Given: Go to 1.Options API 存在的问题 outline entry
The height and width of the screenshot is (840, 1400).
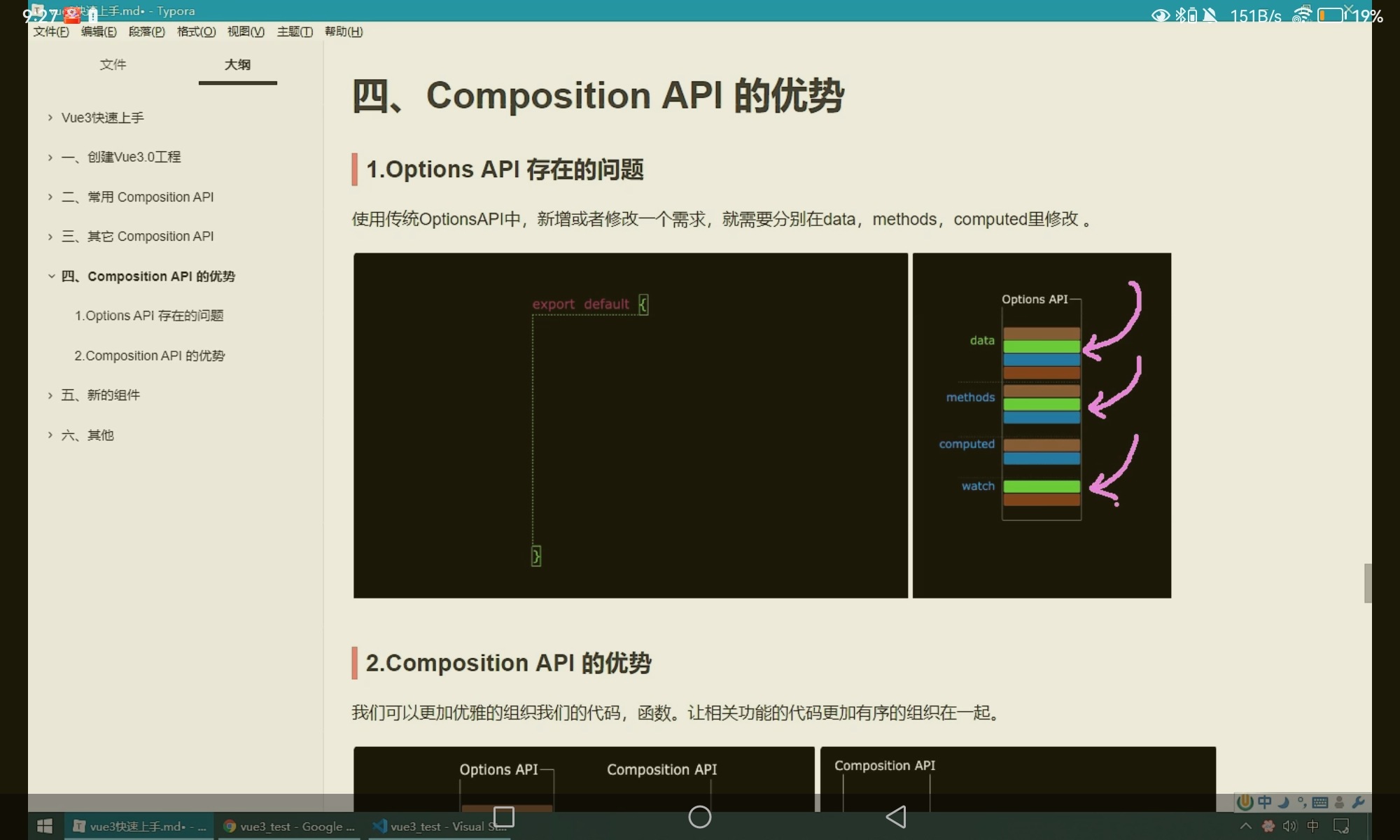Looking at the screenshot, I should (x=149, y=316).
